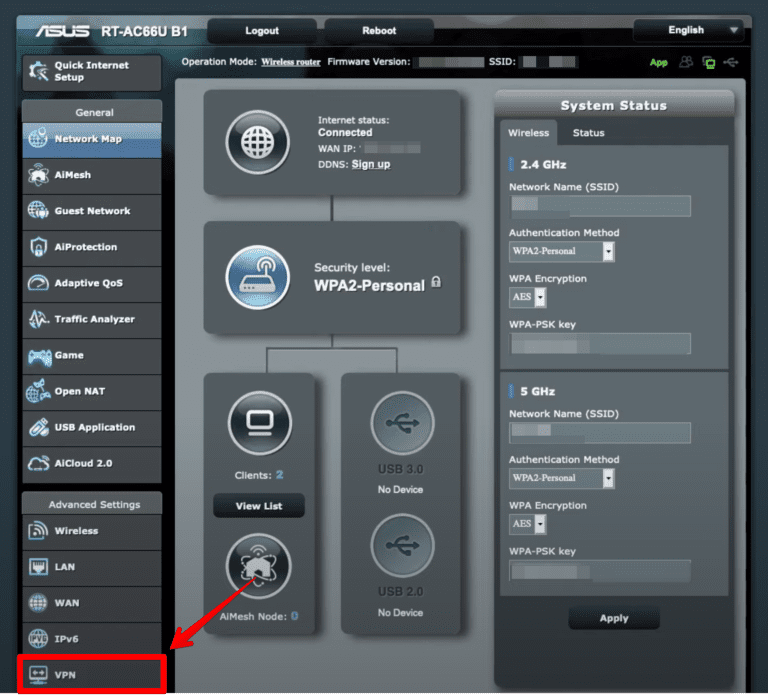Open Traffic Analyzer waveform icon

(x=38, y=319)
